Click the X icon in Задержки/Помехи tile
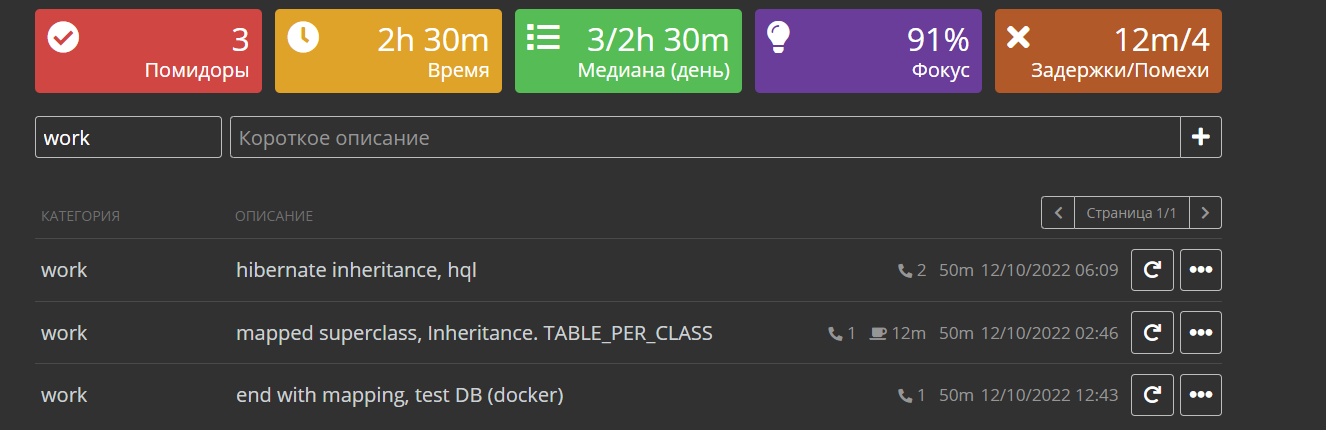Screen dimensions: 1326x430 pos(1018,37)
